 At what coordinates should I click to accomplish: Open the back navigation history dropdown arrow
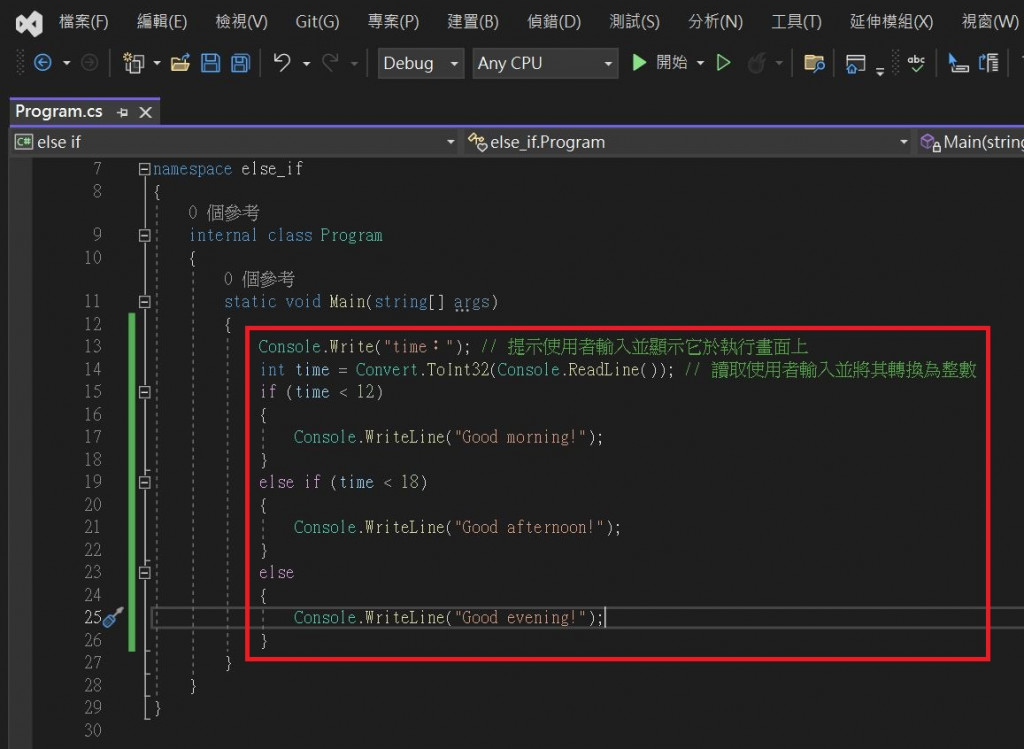tap(67, 63)
